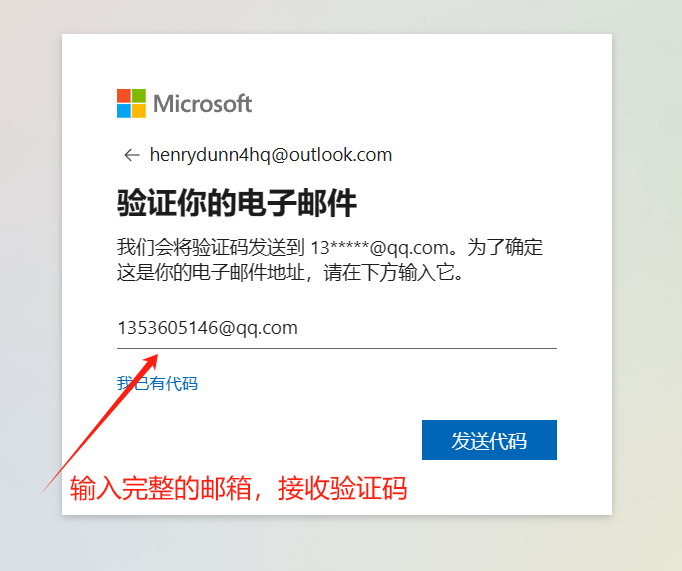
Task: Go back using the left arrow icon
Action: tap(131, 155)
